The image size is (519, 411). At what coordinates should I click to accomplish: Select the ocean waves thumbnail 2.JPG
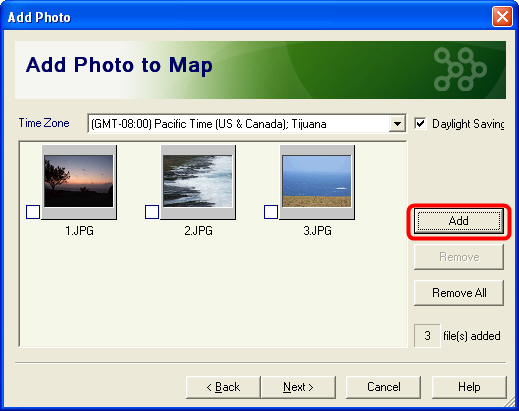coord(198,182)
